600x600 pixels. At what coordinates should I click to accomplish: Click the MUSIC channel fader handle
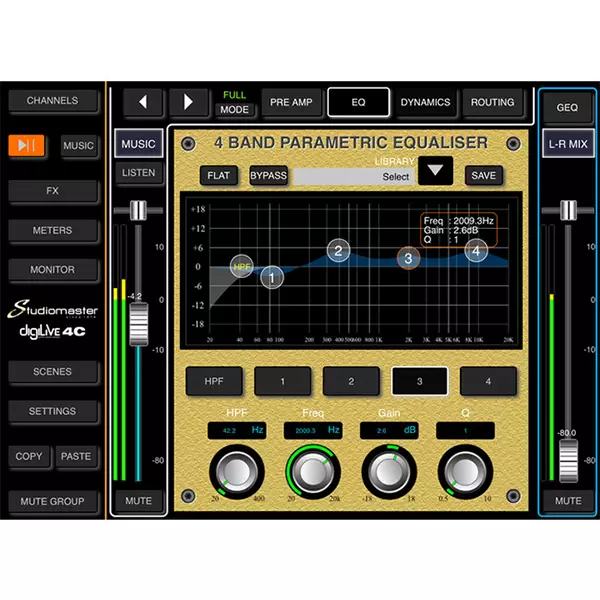138,322
